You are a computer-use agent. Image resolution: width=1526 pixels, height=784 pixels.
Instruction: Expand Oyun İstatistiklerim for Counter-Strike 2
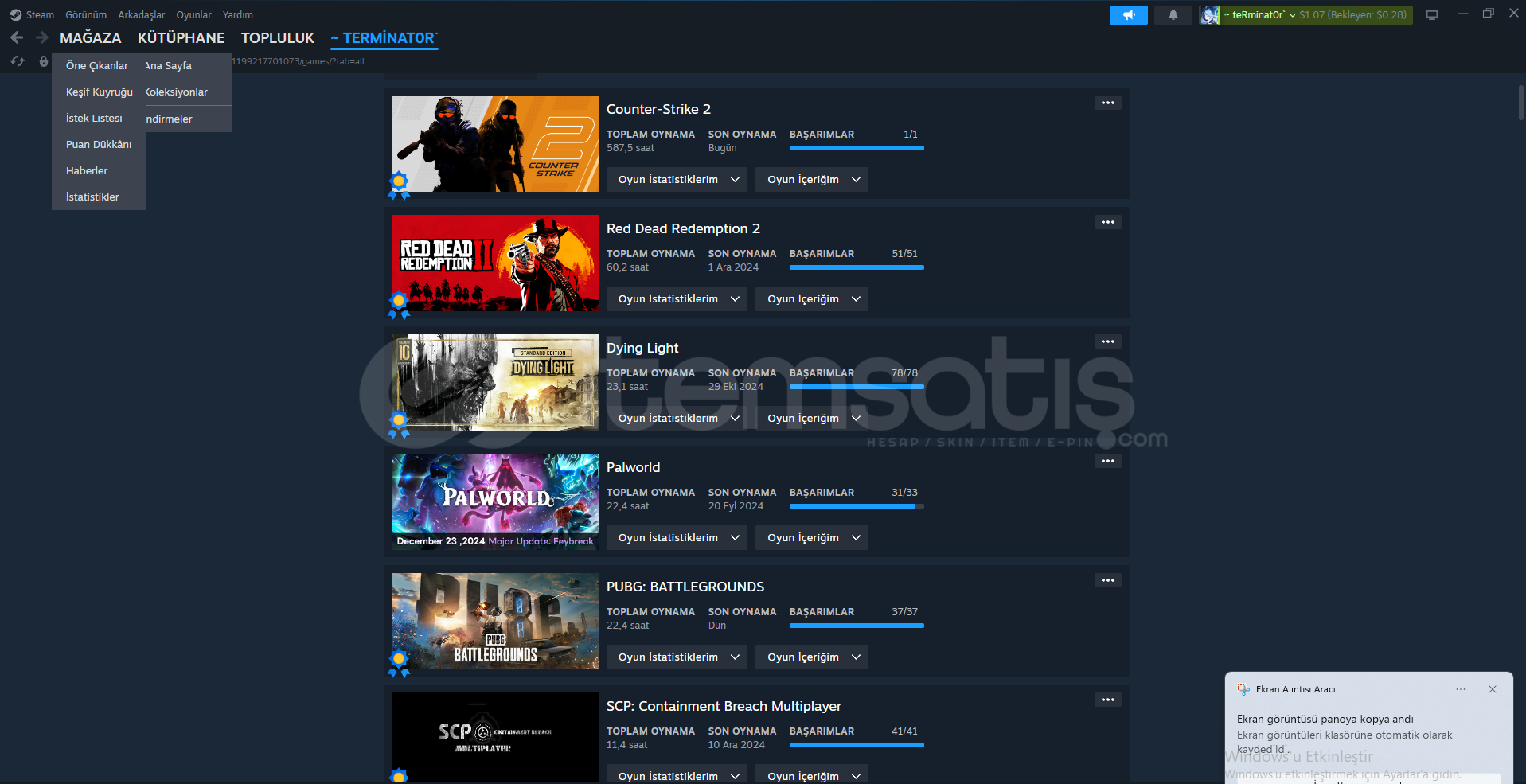pos(677,180)
